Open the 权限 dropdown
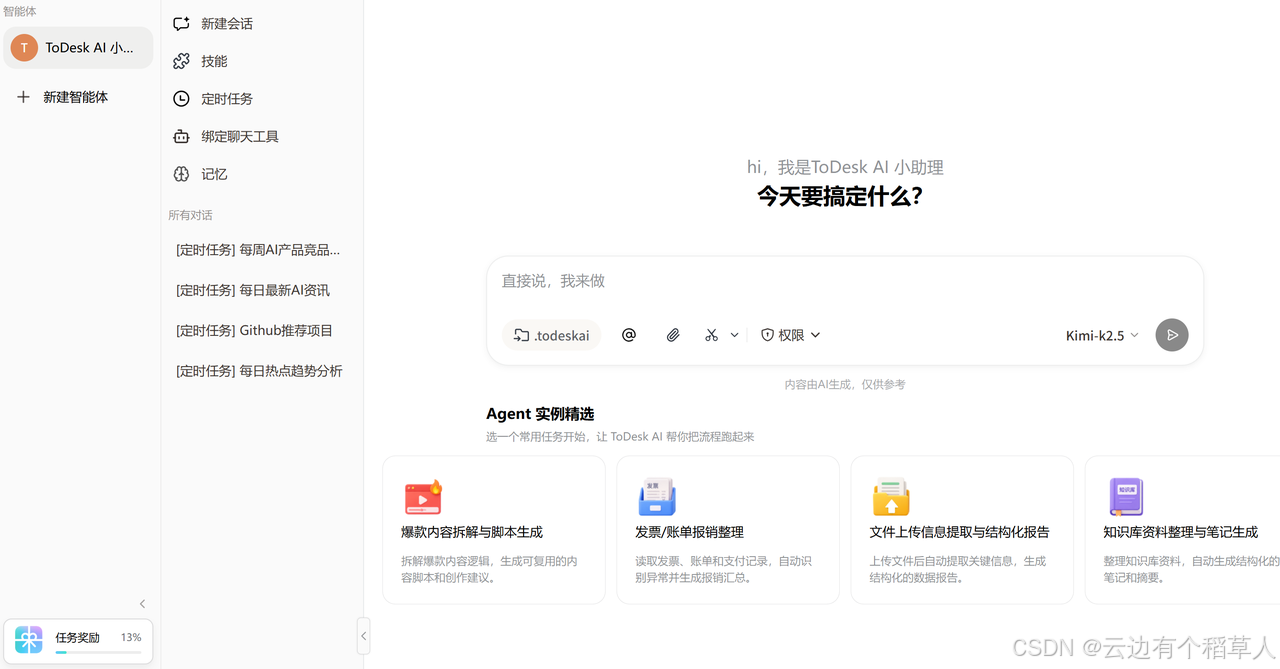Screen dimensions: 1280x669 [790, 335]
